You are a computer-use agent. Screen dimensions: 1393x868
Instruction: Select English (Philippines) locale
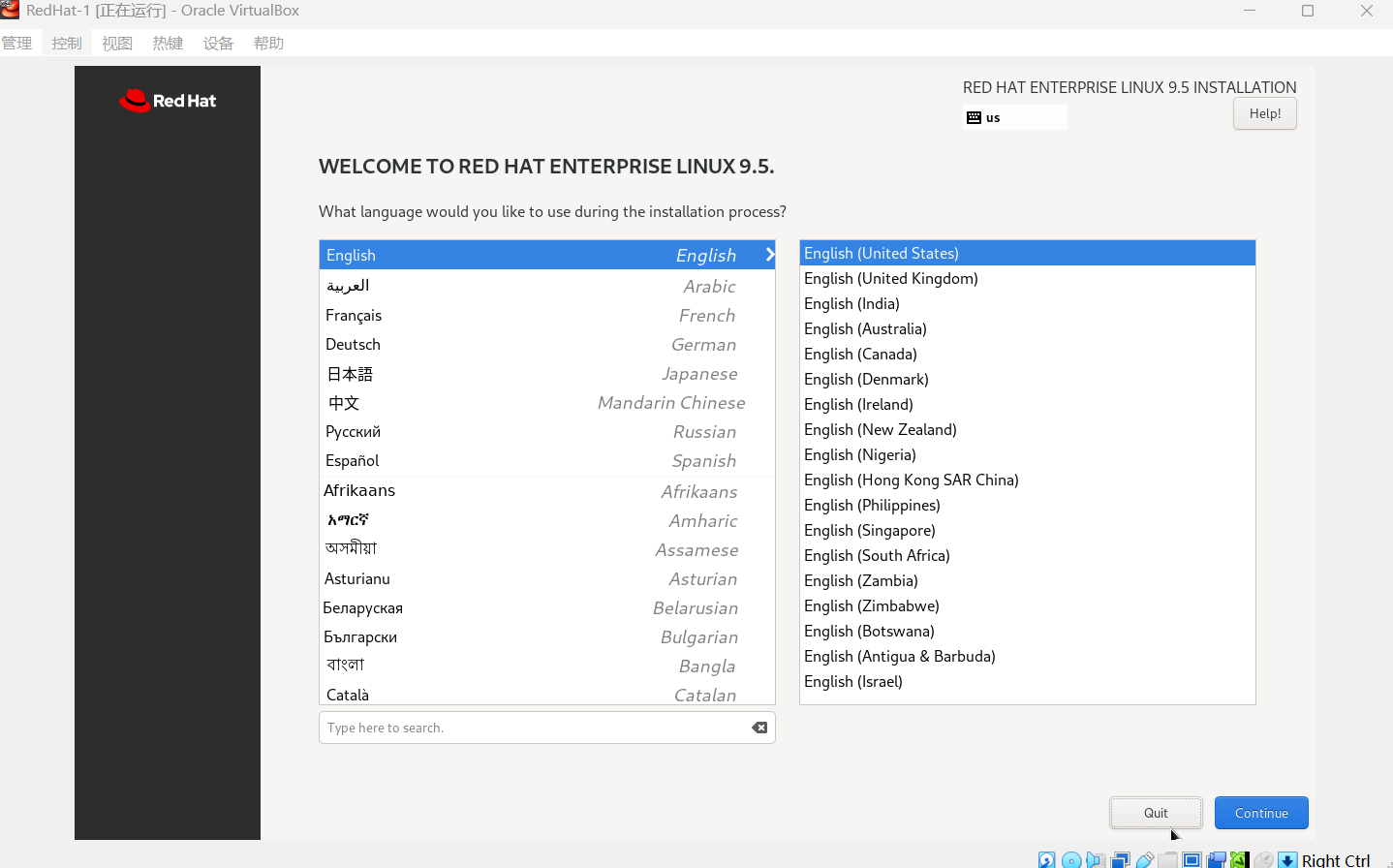[1028, 505]
